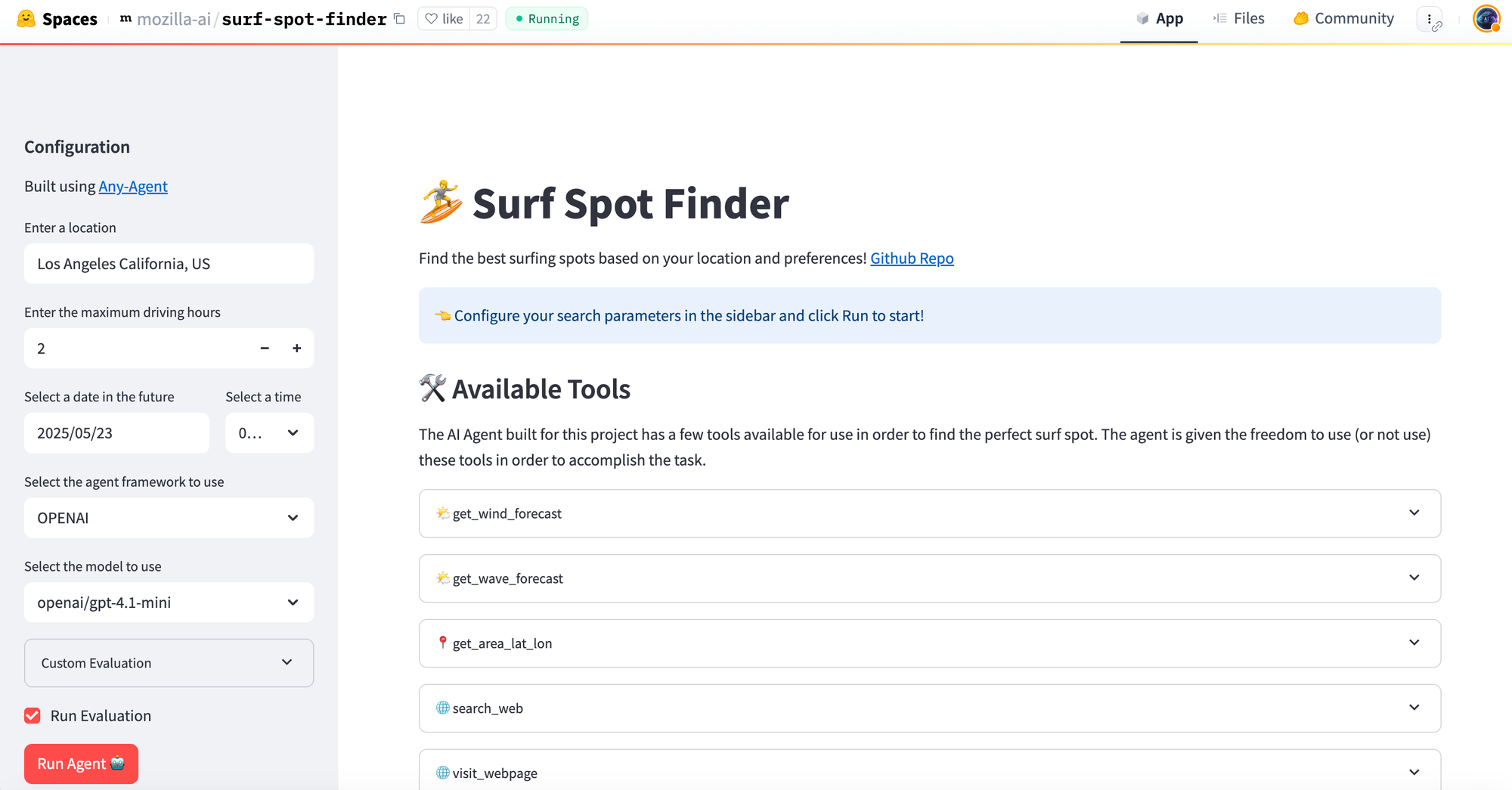Image resolution: width=1512 pixels, height=790 pixels.
Task: Click the Running status badge
Action: coord(547,19)
